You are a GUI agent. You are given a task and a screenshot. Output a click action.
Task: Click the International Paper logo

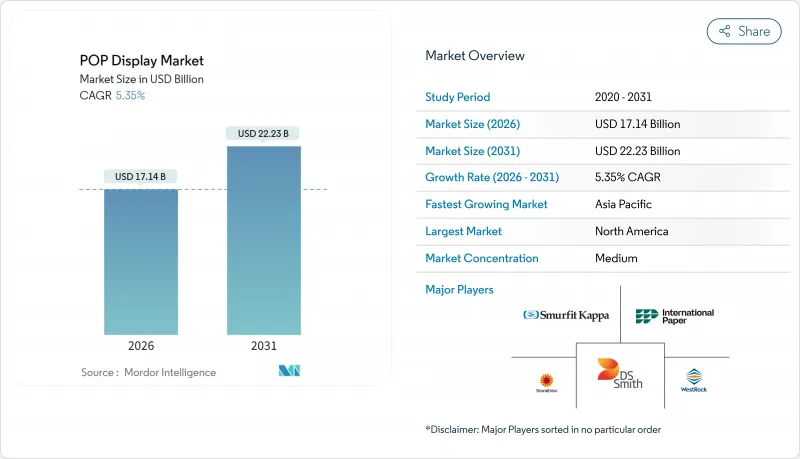click(x=675, y=316)
